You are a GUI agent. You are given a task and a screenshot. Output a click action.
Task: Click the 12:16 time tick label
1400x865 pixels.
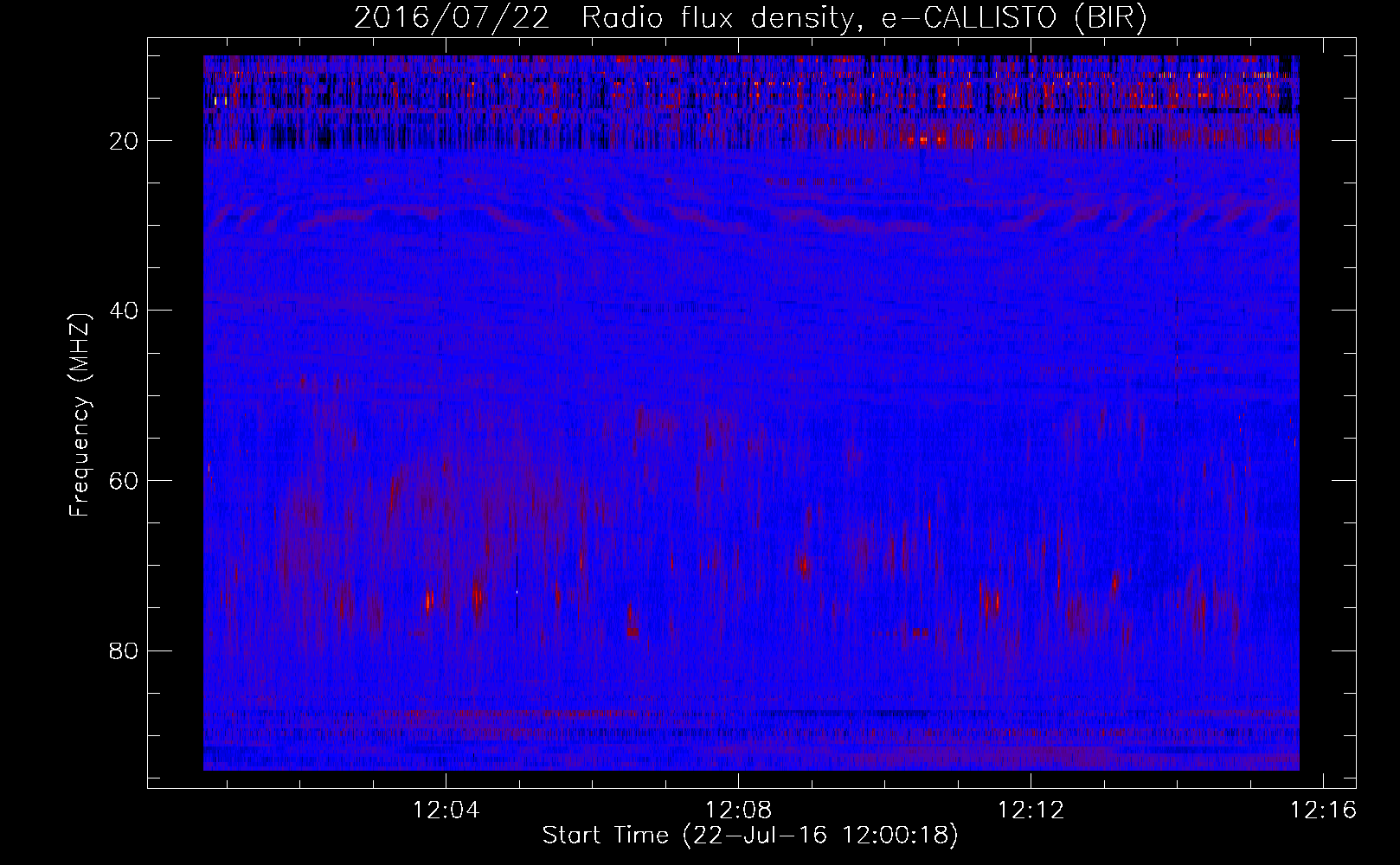pyautogui.click(x=1323, y=811)
